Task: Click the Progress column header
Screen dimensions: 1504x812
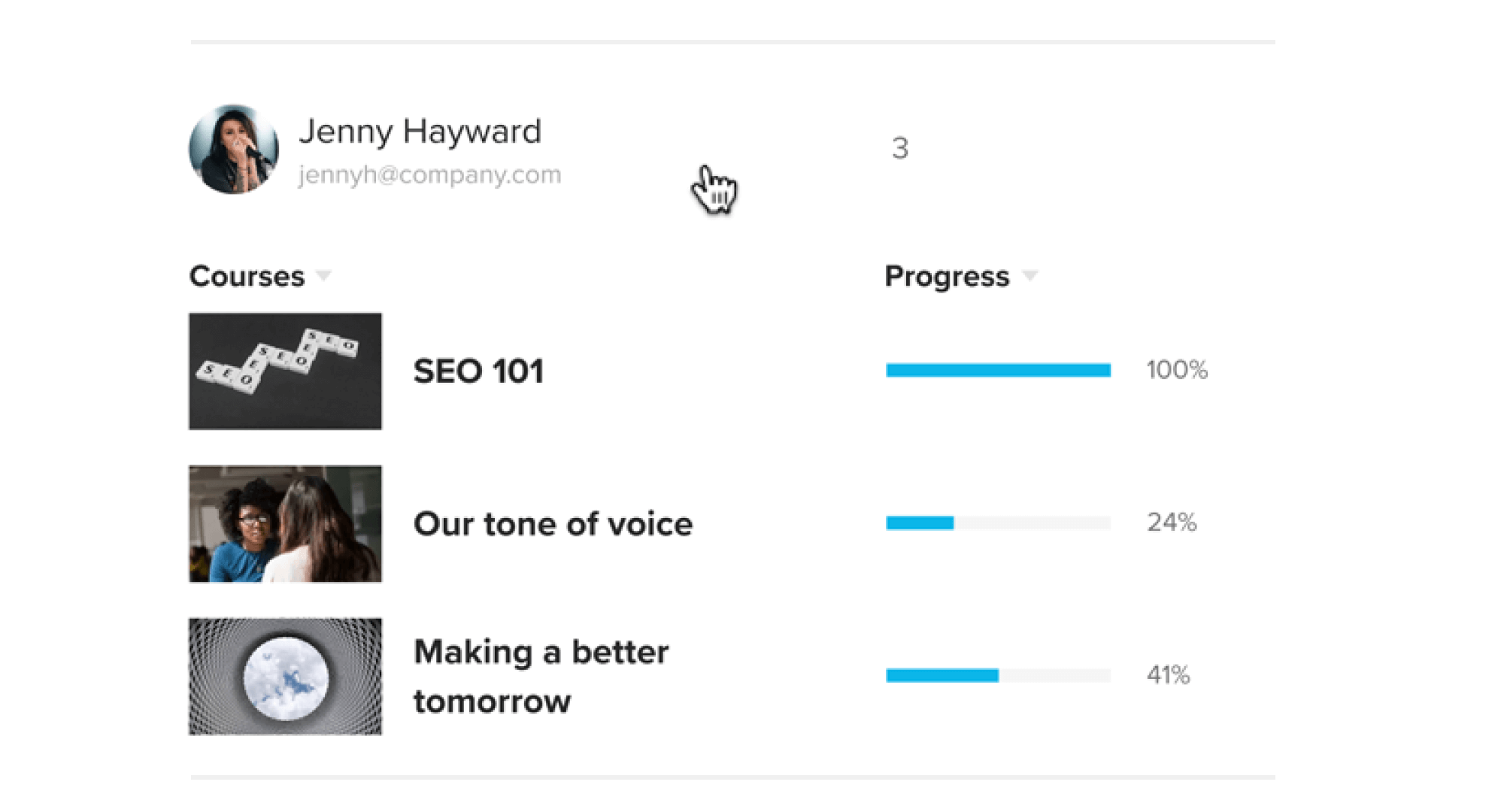Action: click(x=947, y=276)
